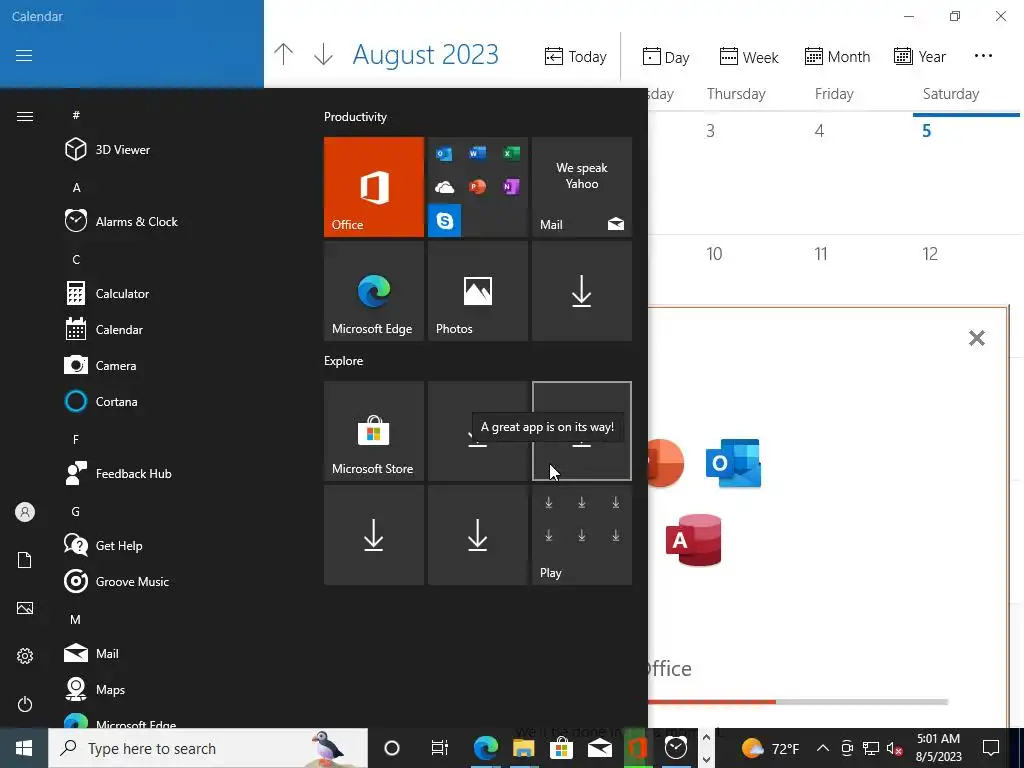This screenshot has width=1024, height=768.
Task: Click the Outlook icon in Office popup
Action: pyautogui.click(x=733, y=463)
